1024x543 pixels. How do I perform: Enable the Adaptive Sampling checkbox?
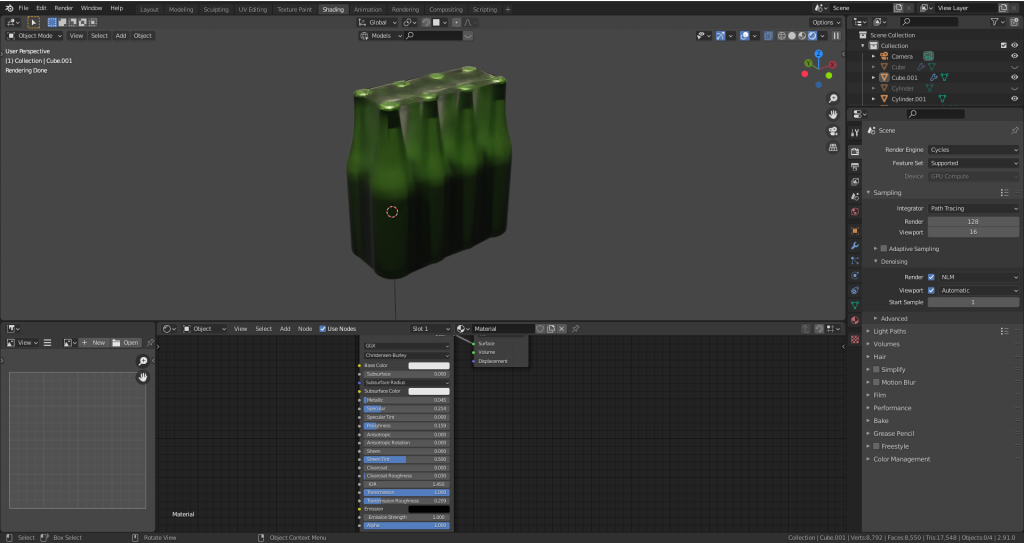click(x=884, y=249)
